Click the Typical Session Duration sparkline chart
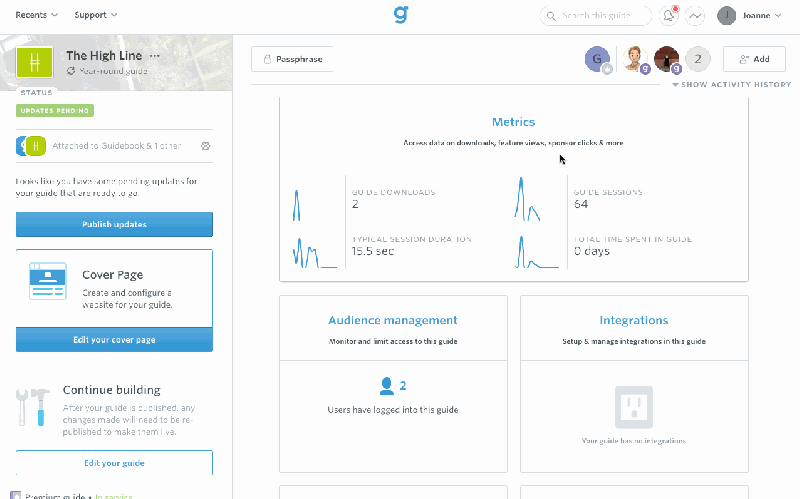Screen dimensions: 800x499 (x=314, y=253)
